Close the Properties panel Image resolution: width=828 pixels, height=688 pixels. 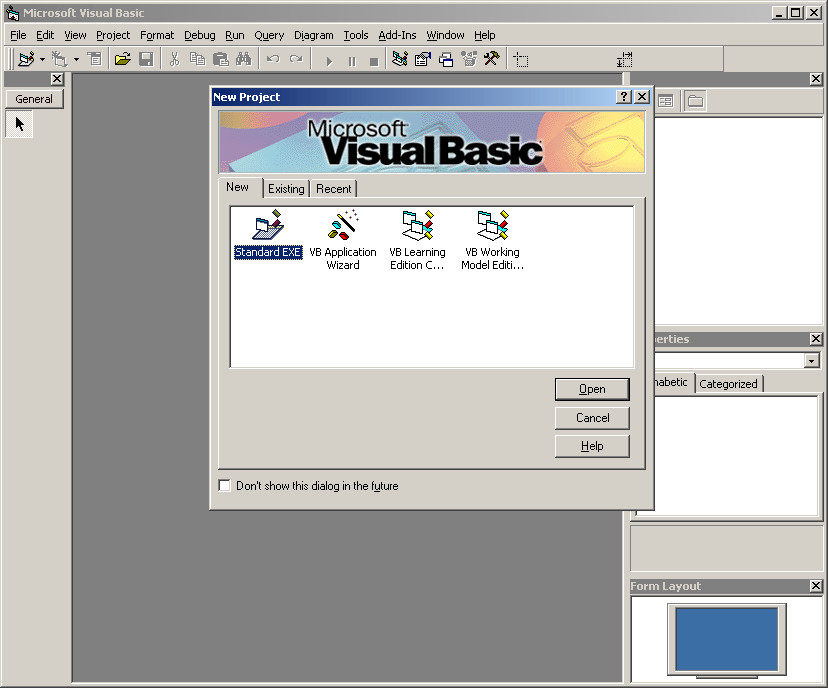(815, 338)
